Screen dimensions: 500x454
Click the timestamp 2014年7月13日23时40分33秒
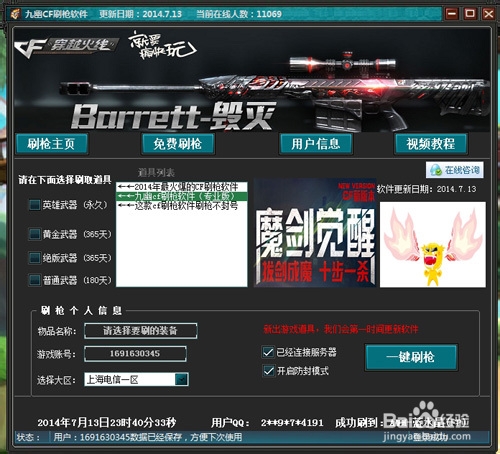[x=107, y=422]
